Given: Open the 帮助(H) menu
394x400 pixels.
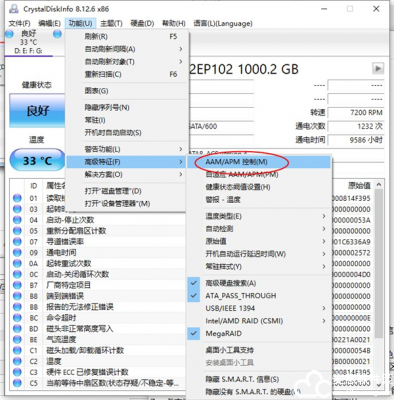Looking at the screenshot, I should (173, 23).
